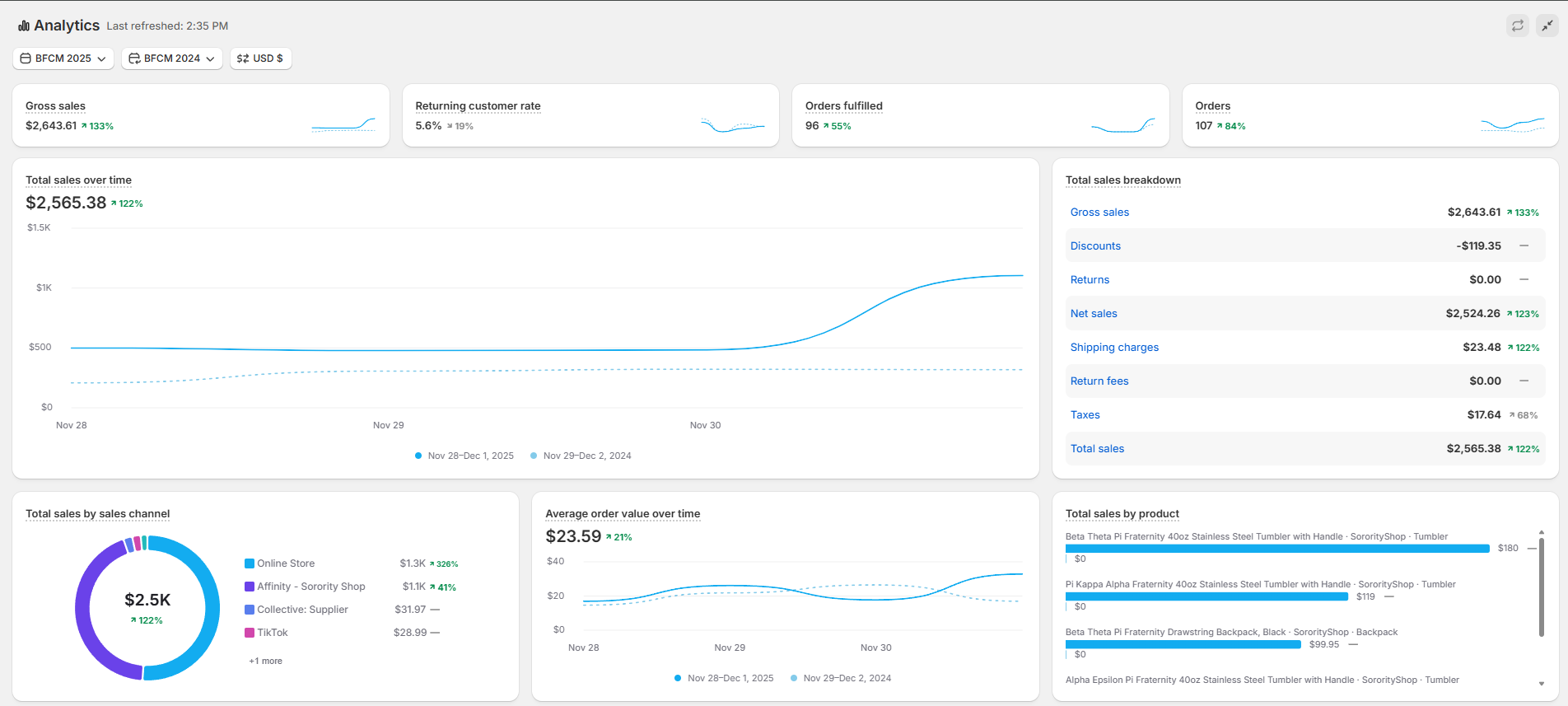Click the collapse fullscreen arrows icon
This screenshot has width=1568, height=706.
point(1547,26)
